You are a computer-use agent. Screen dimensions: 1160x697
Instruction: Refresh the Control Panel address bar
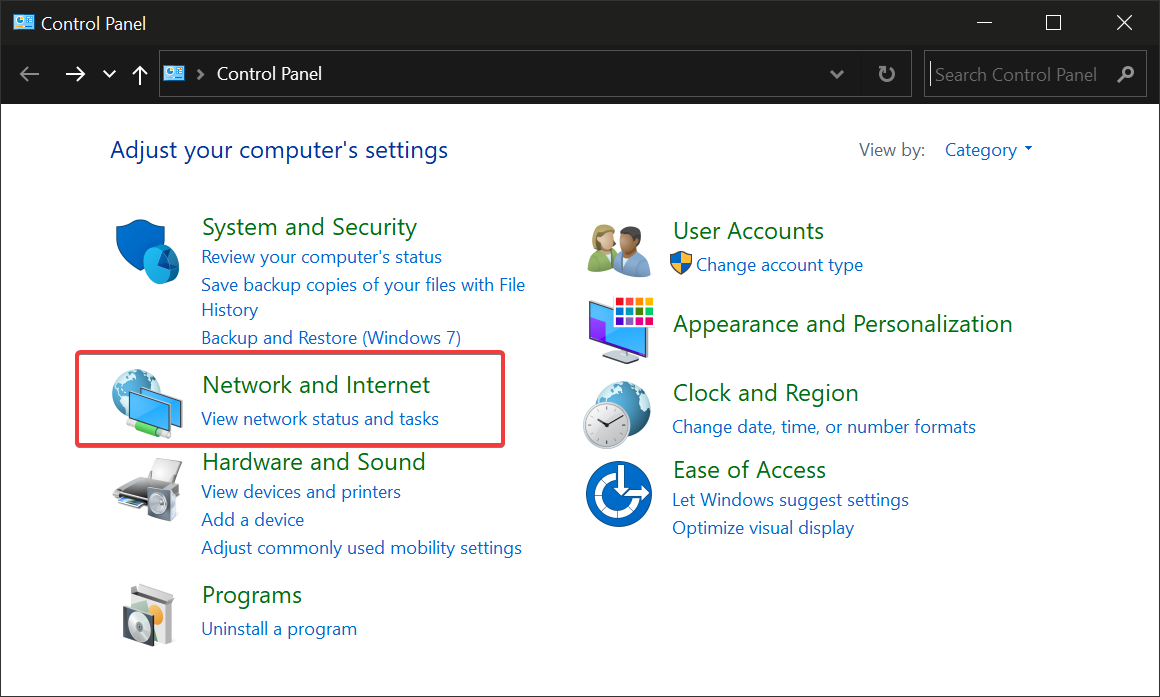(x=886, y=74)
